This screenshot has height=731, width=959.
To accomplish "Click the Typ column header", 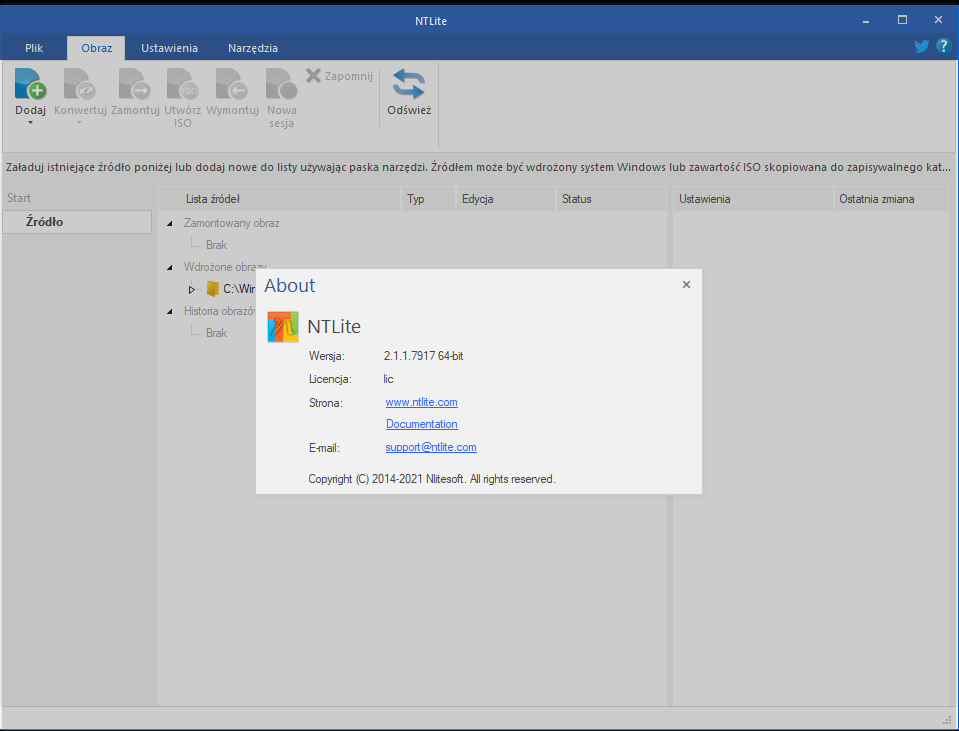I will [428, 199].
